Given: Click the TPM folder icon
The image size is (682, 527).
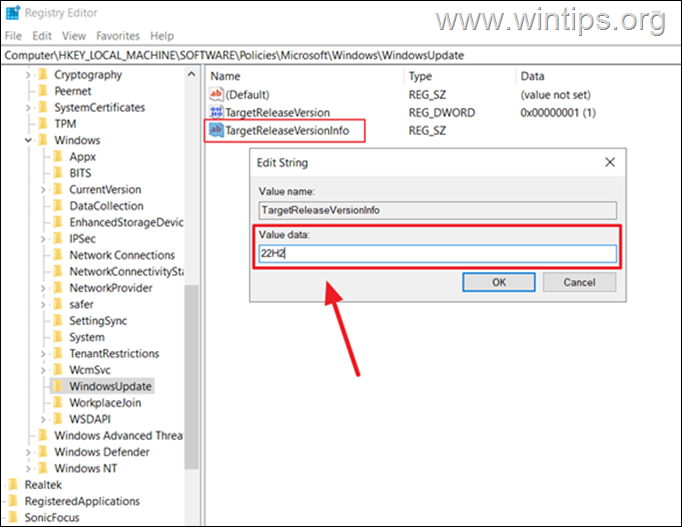Looking at the screenshot, I should point(43,124).
